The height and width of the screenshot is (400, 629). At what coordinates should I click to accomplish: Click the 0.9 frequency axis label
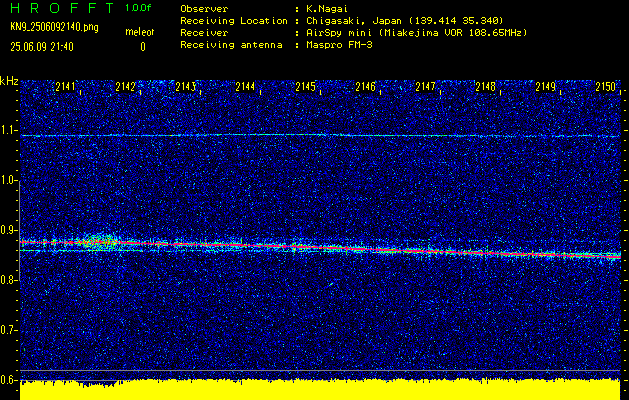coord(8,230)
